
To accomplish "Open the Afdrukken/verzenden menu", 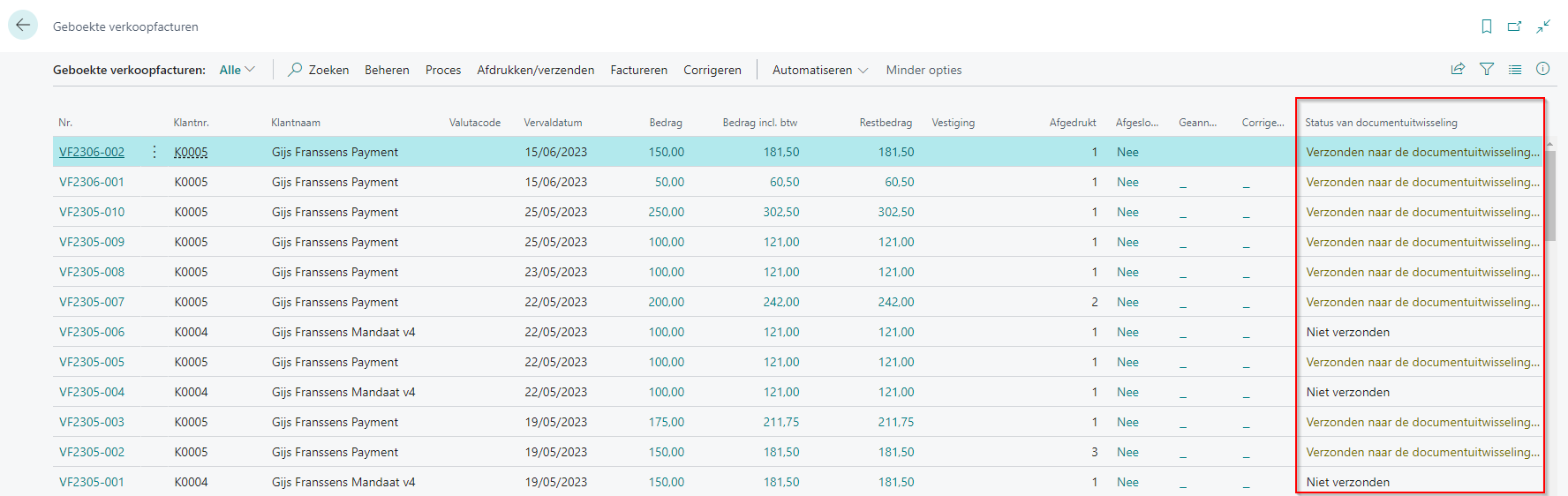I will 536,70.
